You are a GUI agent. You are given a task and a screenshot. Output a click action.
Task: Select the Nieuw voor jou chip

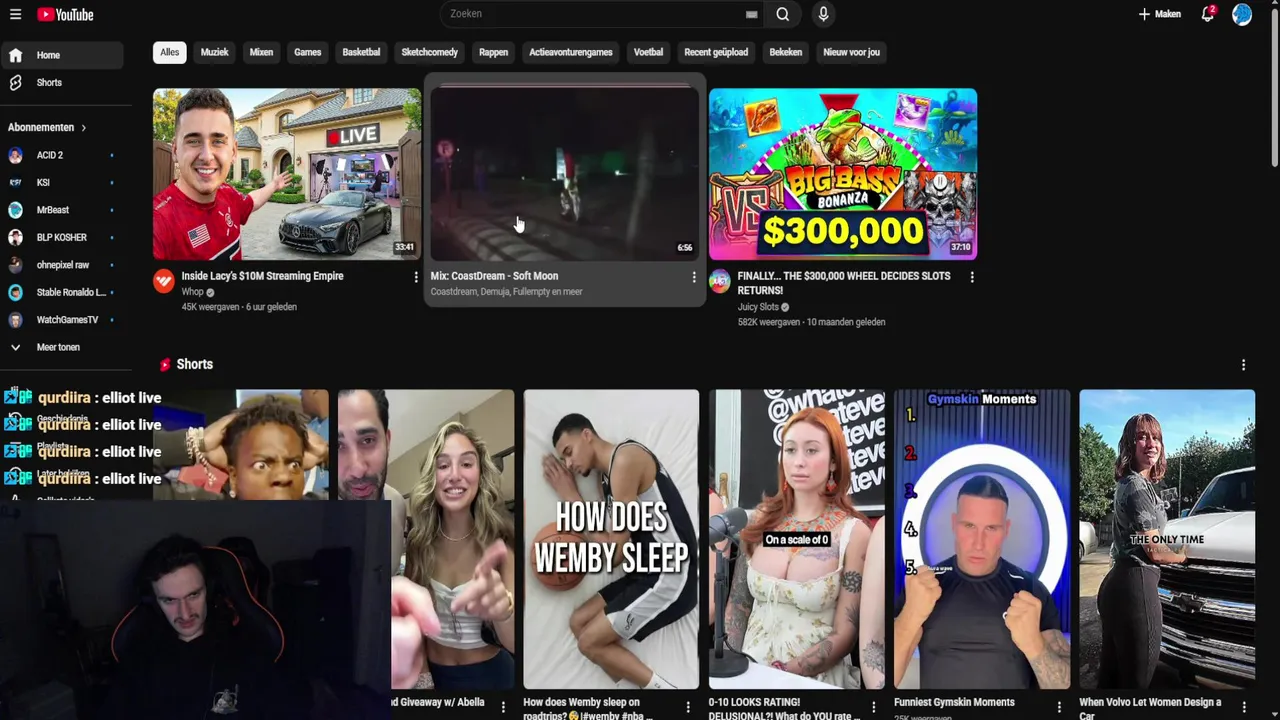851,52
